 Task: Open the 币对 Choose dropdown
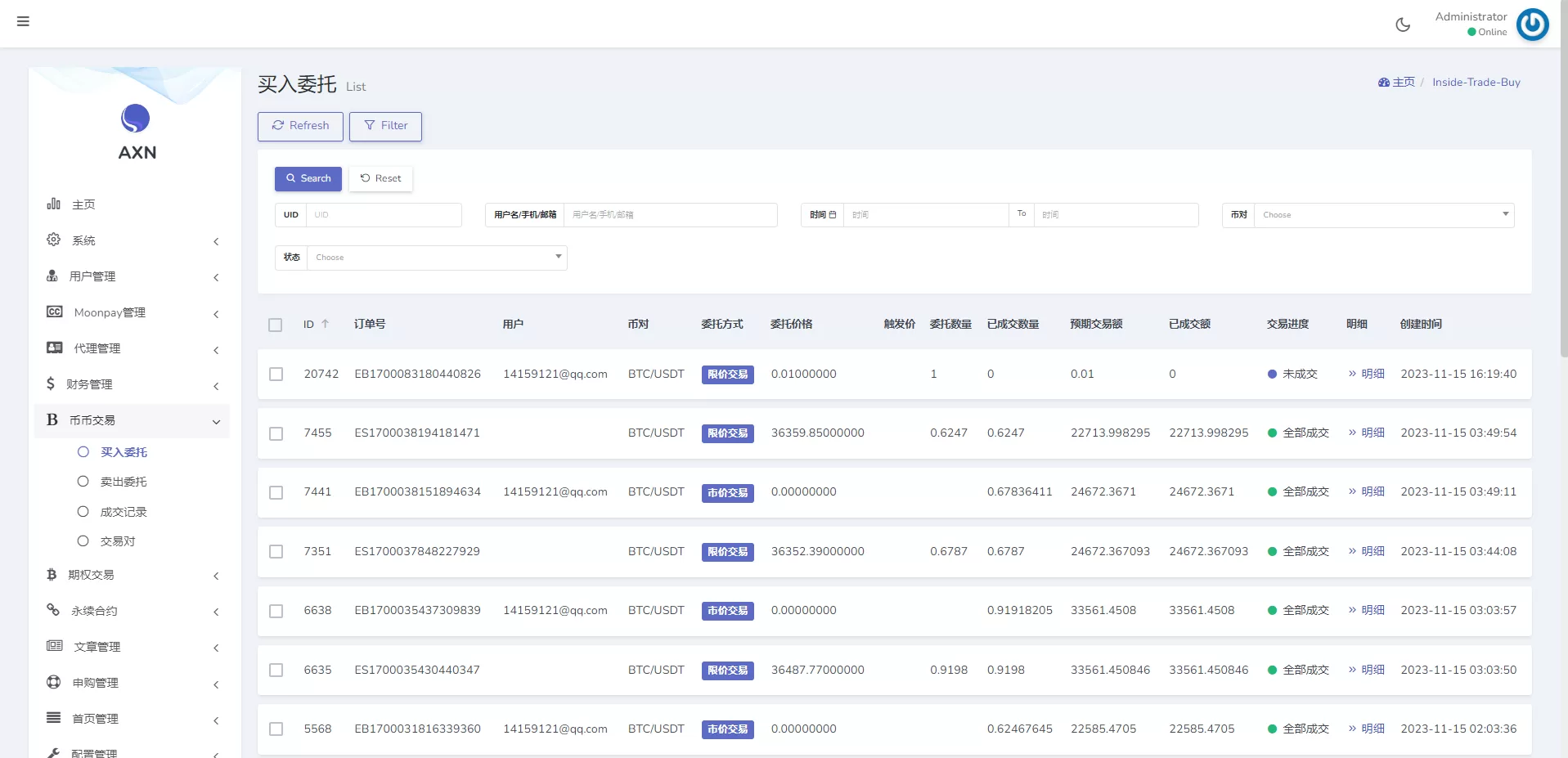[1382, 215]
